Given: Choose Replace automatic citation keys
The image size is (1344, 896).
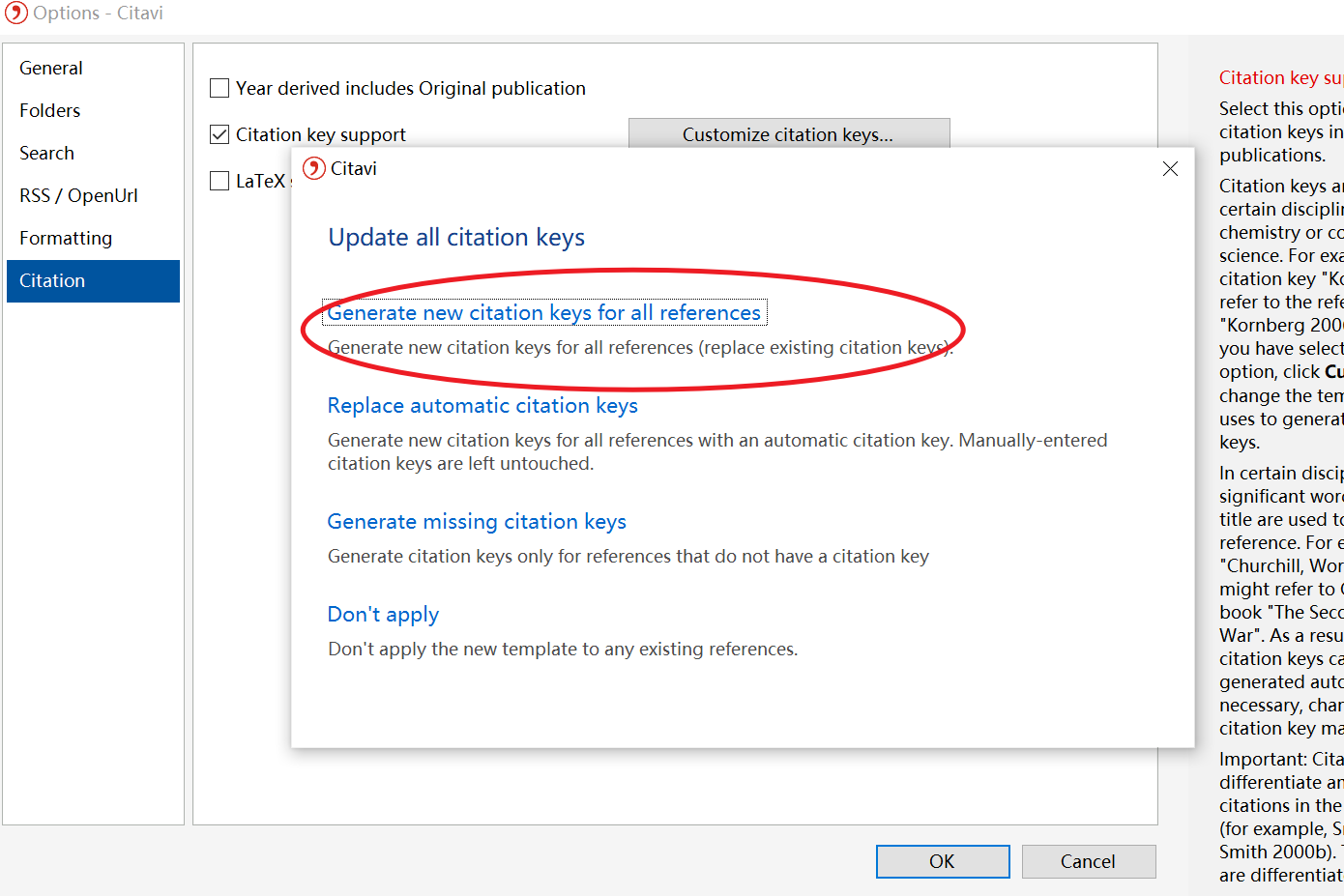Looking at the screenshot, I should click(482, 405).
